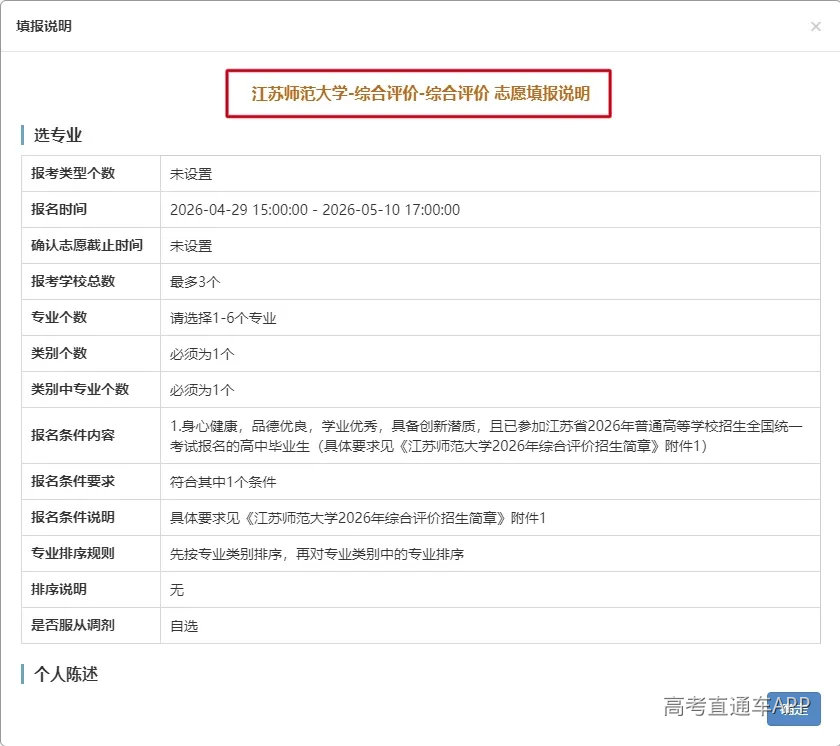This screenshot has width=840, height=746.
Task: Click the 确认志愿截止时间 label
Action: point(87,245)
